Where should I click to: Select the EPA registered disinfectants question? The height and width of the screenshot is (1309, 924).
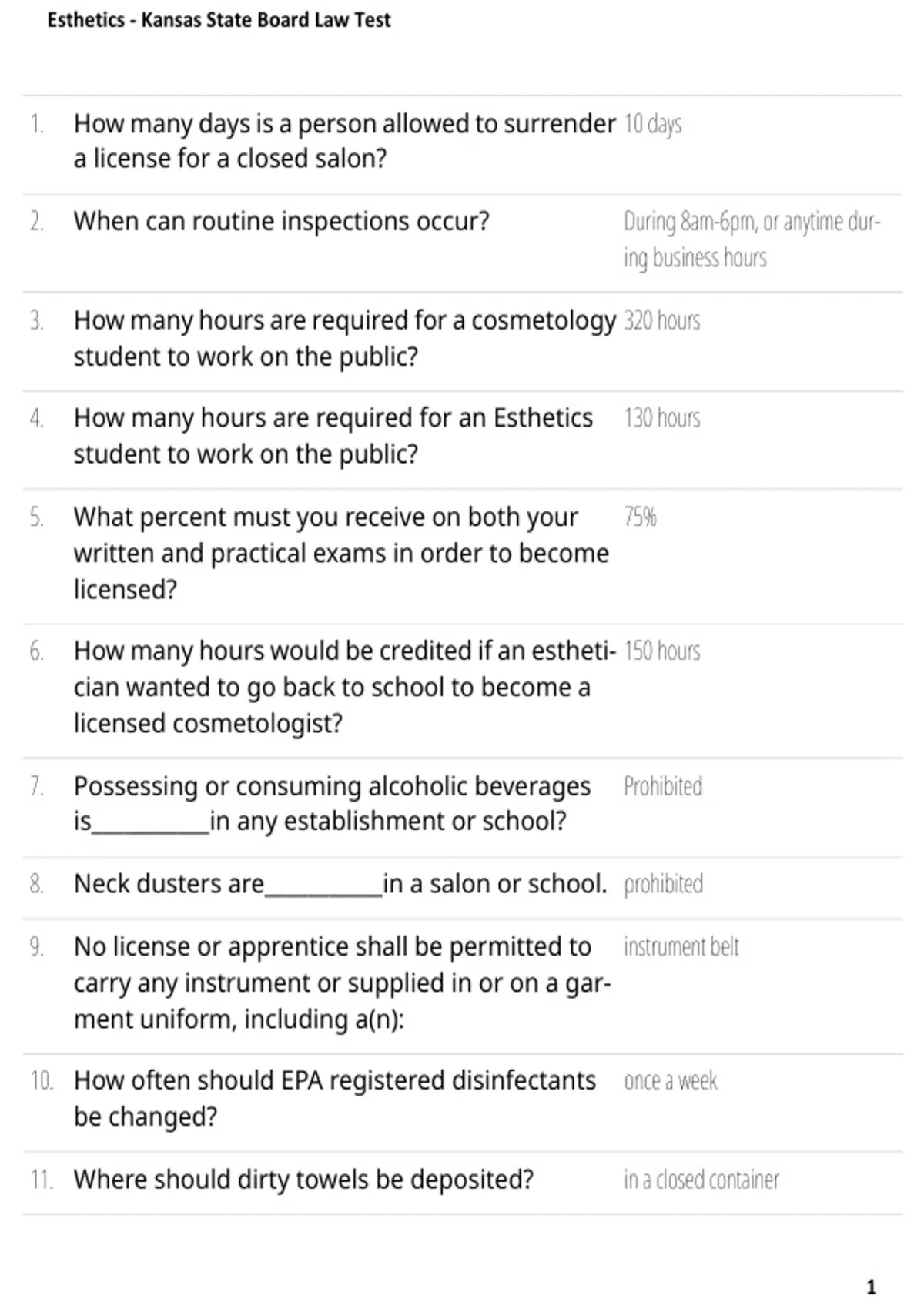(x=335, y=1098)
